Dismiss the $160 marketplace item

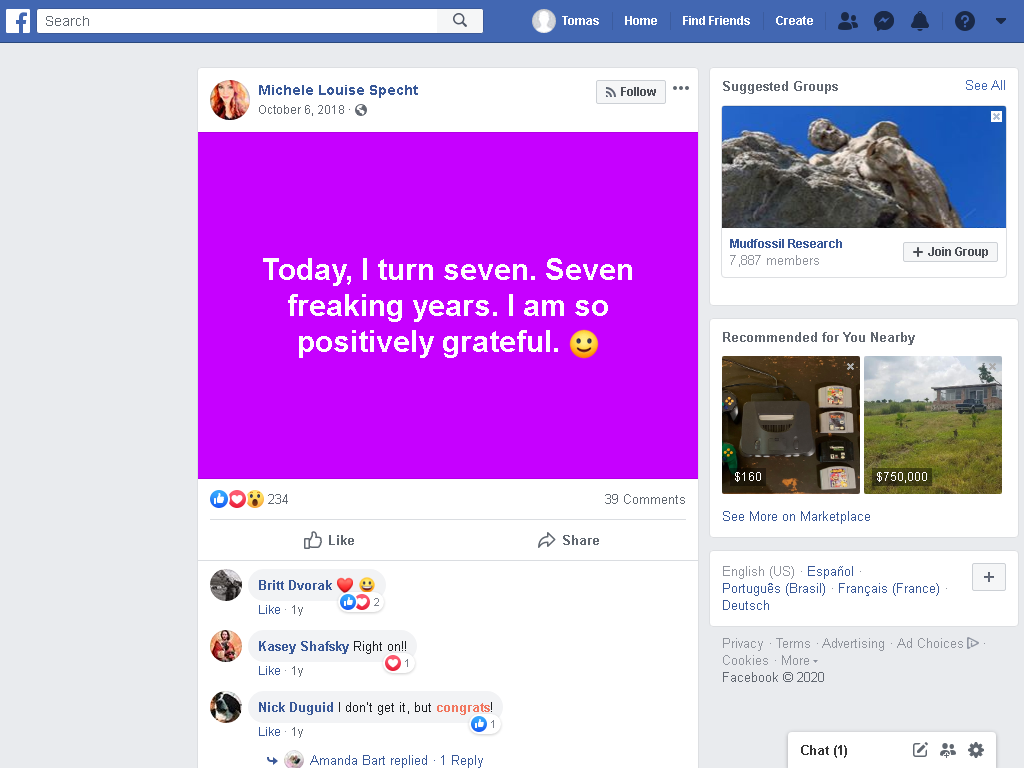(x=850, y=366)
